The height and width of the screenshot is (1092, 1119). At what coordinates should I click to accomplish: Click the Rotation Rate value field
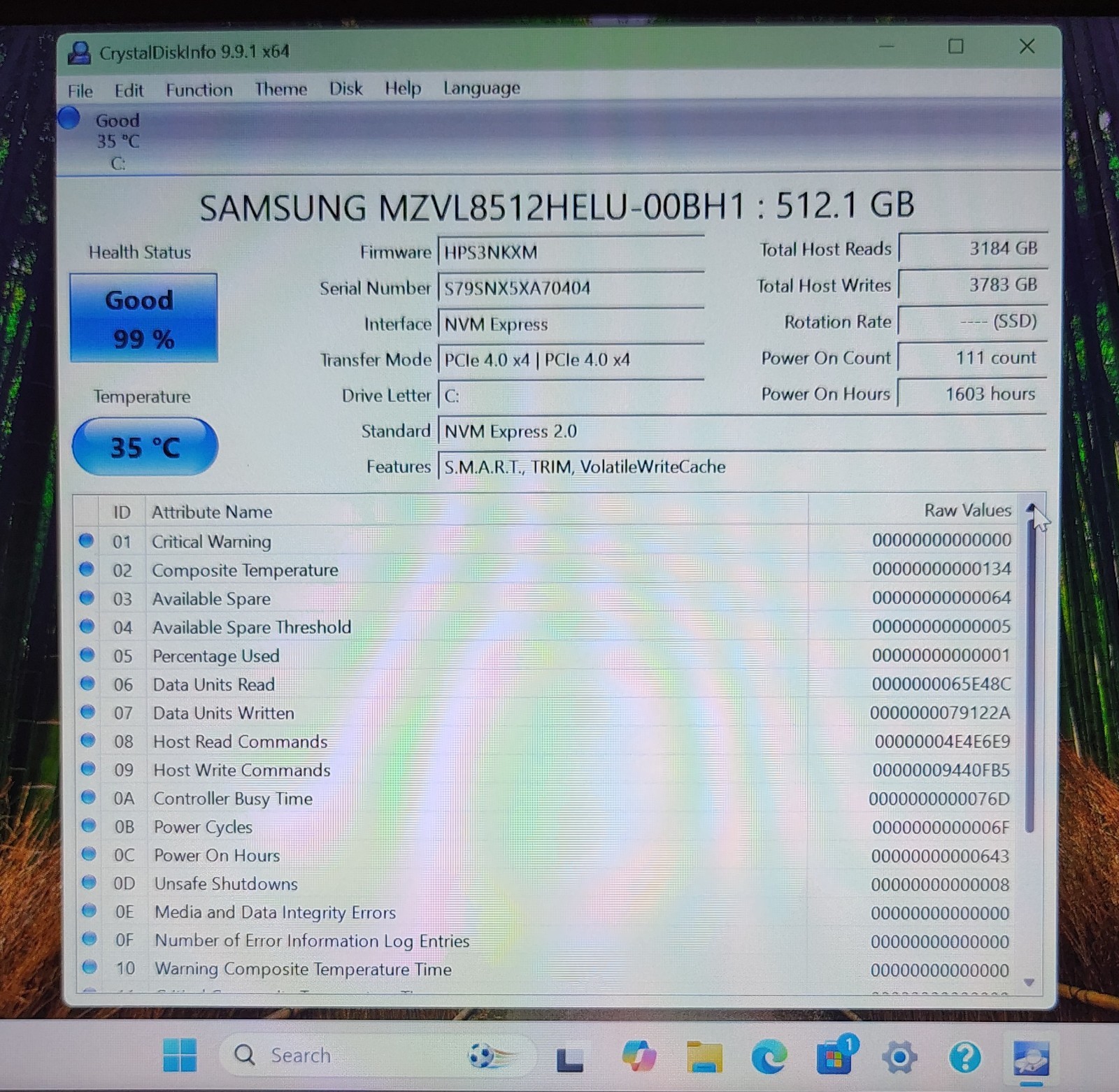[973, 321]
